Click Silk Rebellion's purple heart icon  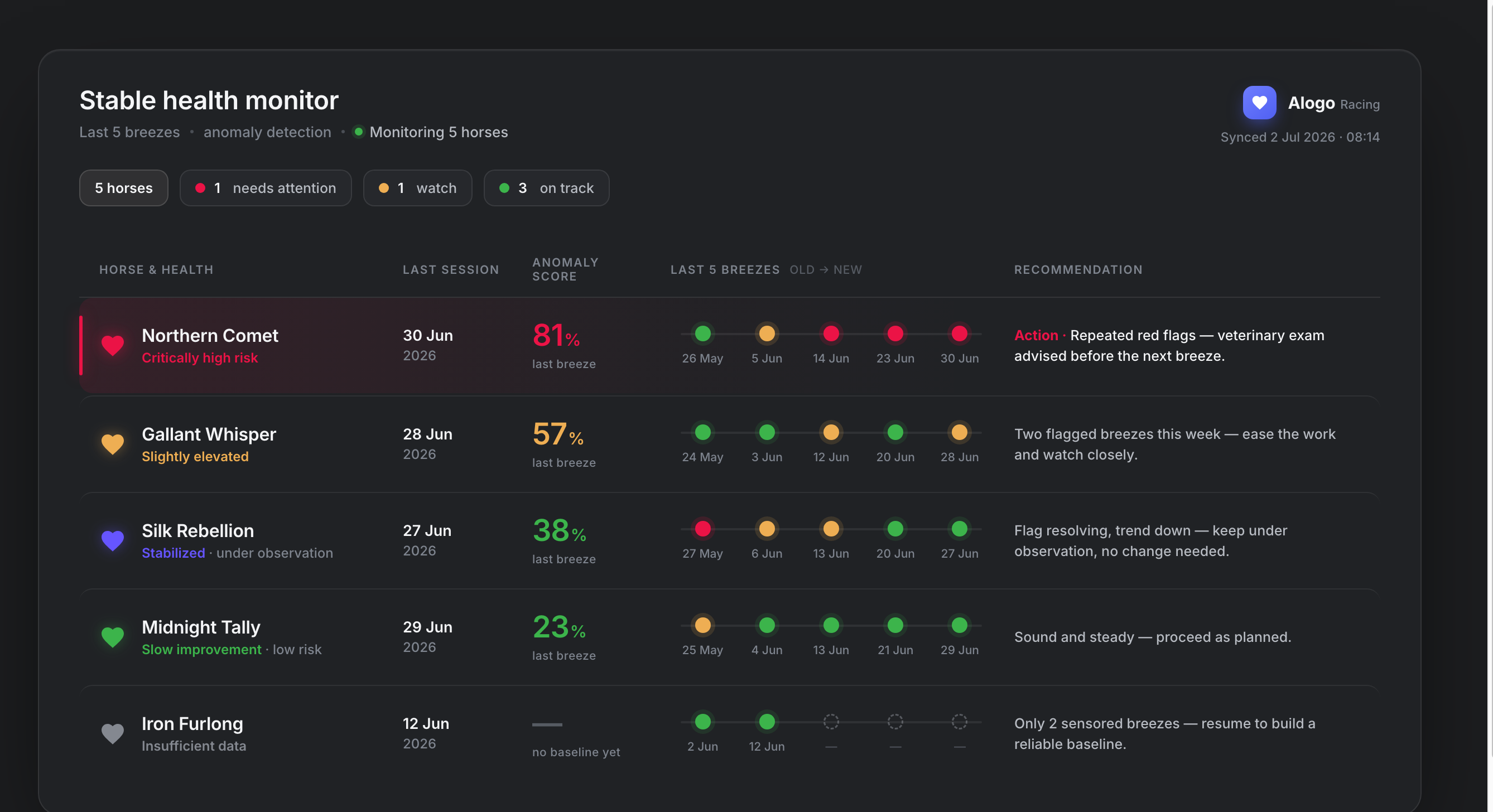tap(113, 540)
